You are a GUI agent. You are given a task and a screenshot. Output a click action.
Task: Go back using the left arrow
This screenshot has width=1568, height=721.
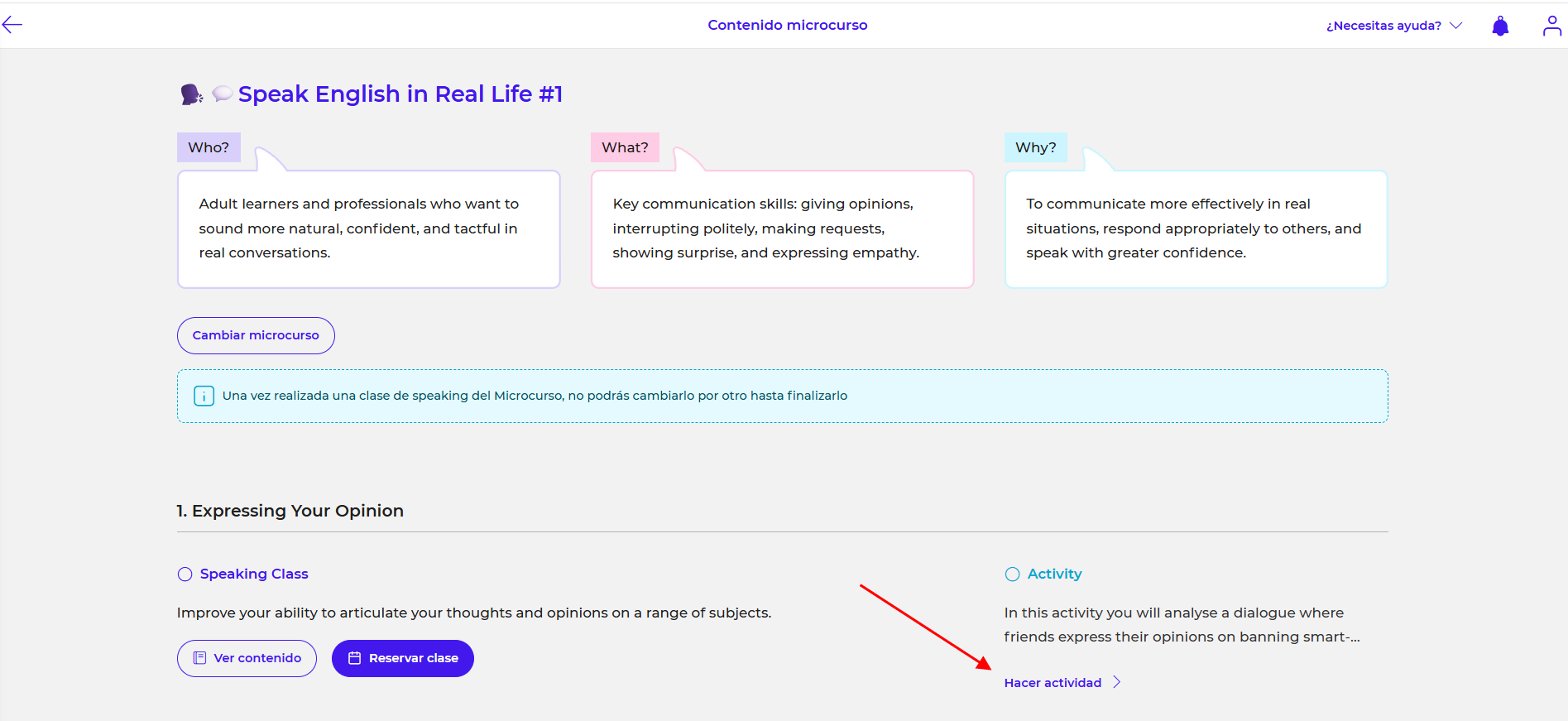coord(12,25)
